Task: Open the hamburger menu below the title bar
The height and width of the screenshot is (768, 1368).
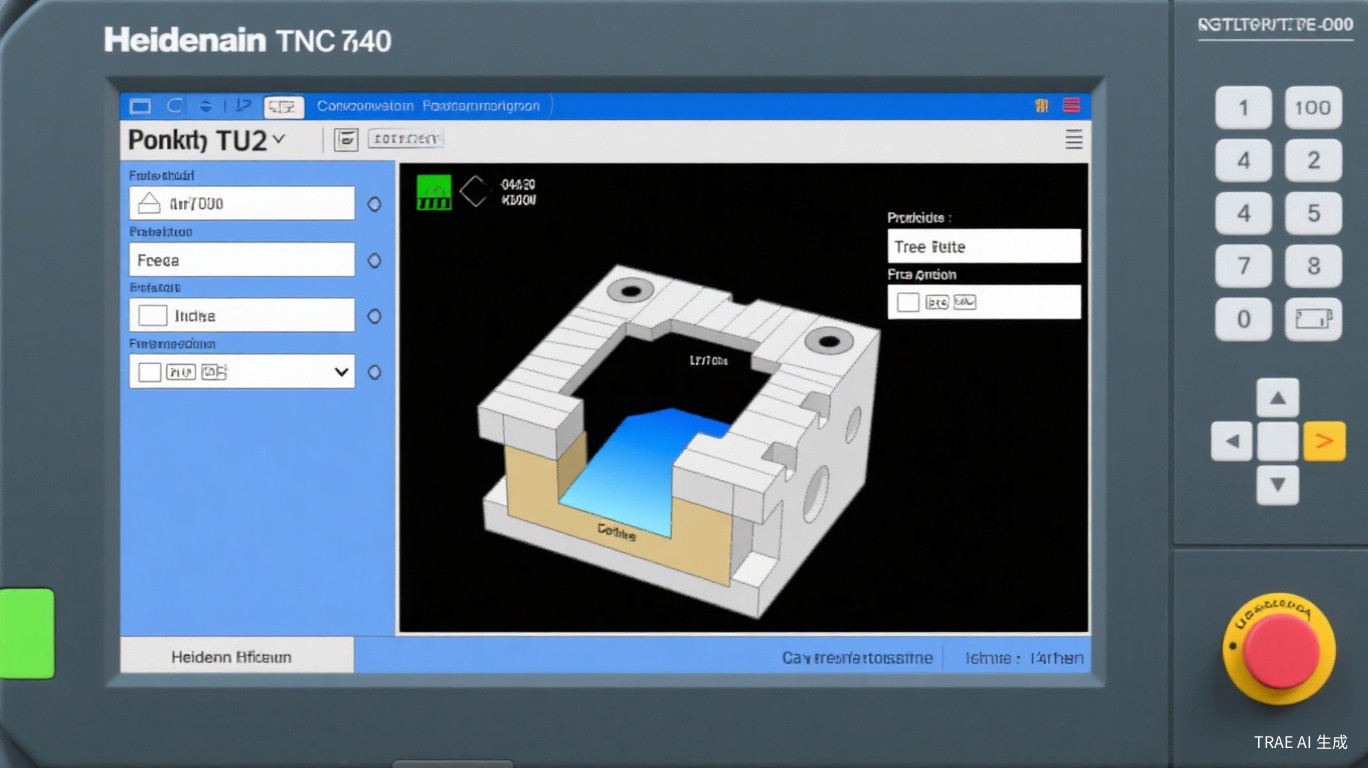Action: click(x=1074, y=140)
